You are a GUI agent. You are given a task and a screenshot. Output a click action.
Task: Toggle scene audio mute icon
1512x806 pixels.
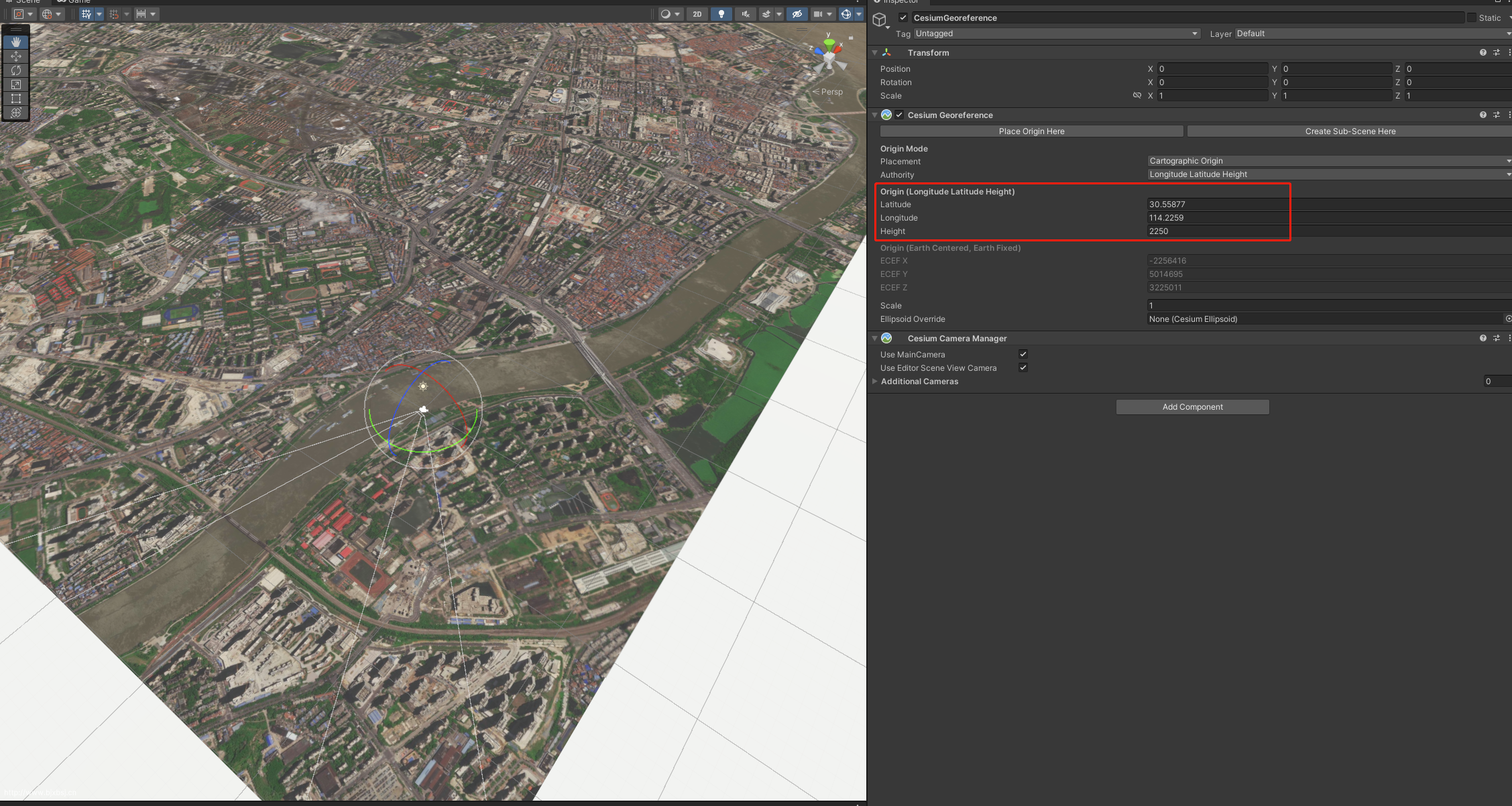coord(746,14)
